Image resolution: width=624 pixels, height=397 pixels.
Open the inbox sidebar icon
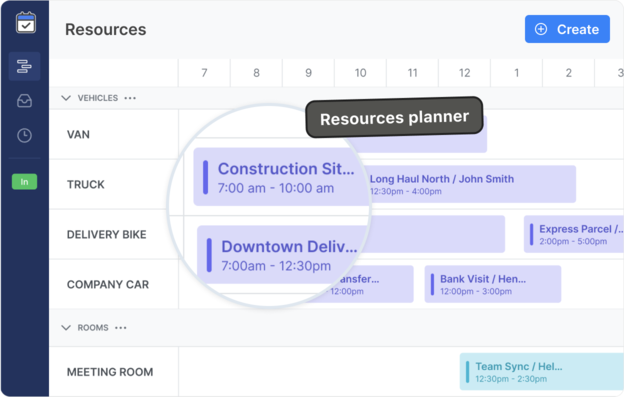point(24,101)
